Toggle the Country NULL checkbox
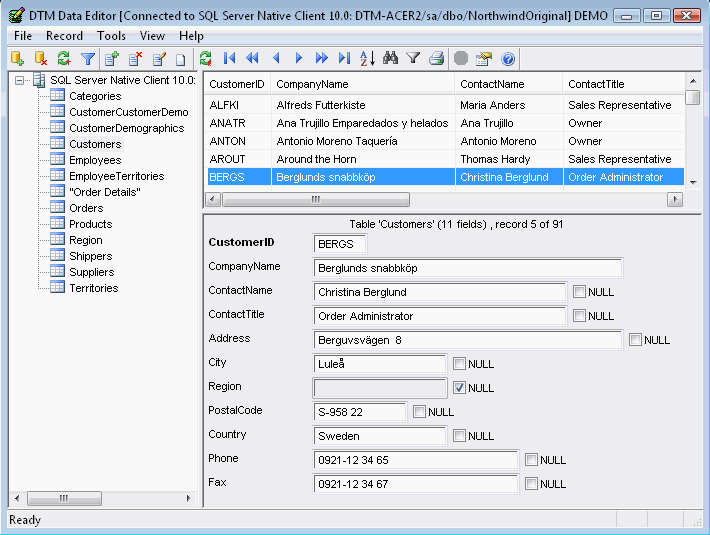 point(459,435)
